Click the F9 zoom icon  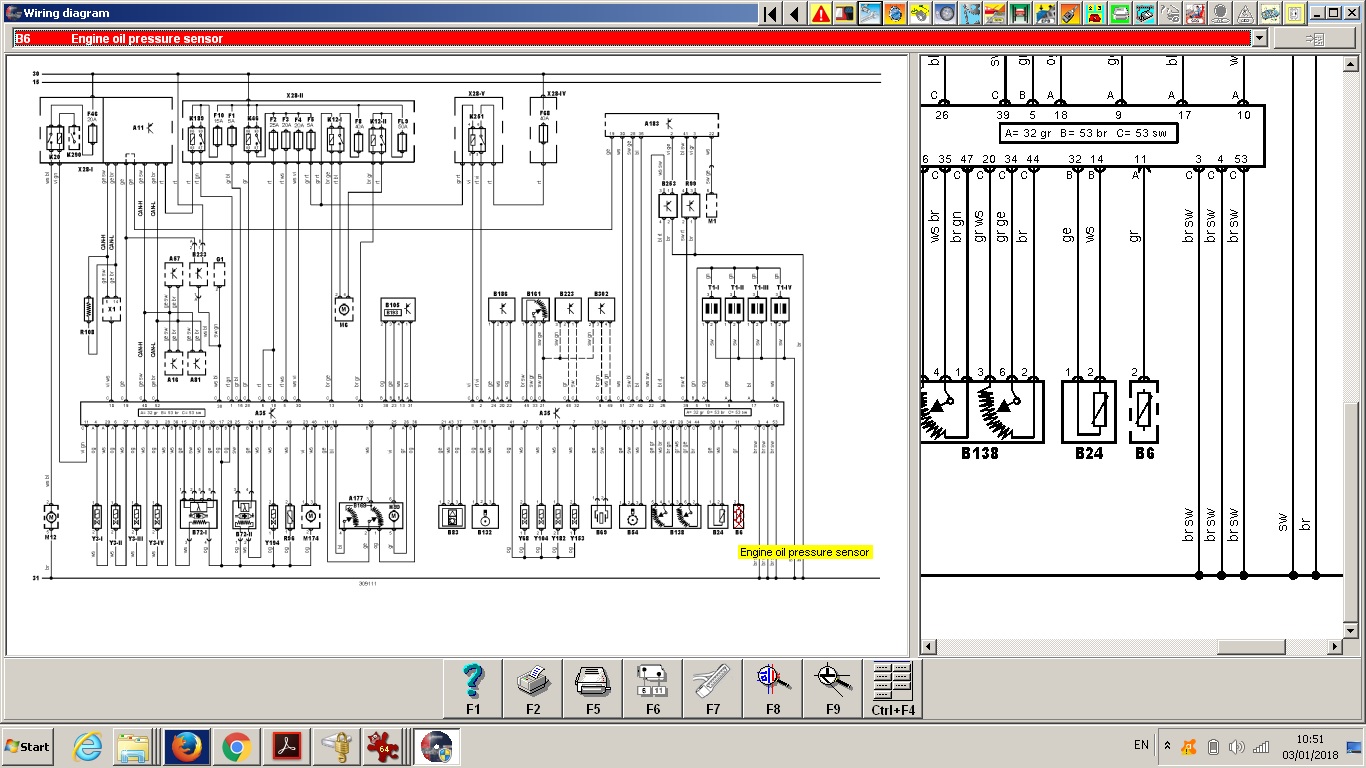(x=833, y=689)
